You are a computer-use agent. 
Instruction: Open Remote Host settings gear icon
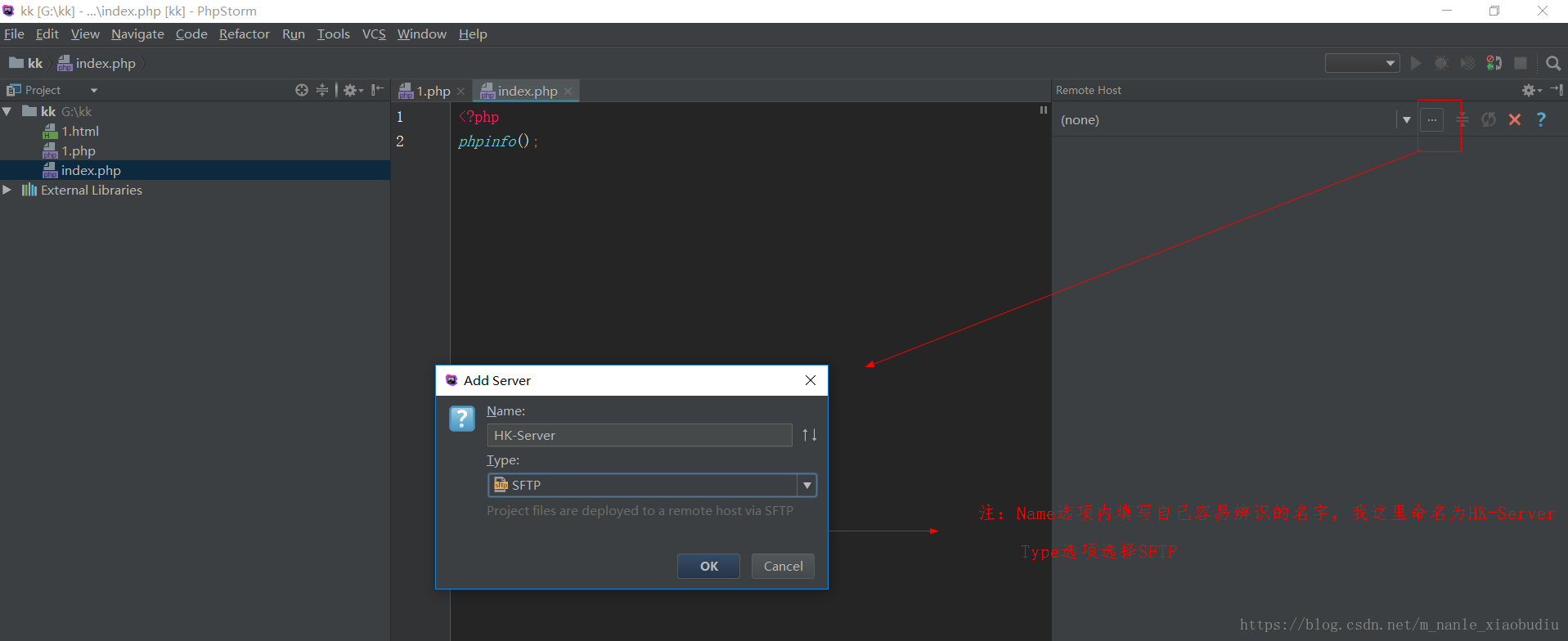click(x=1530, y=90)
